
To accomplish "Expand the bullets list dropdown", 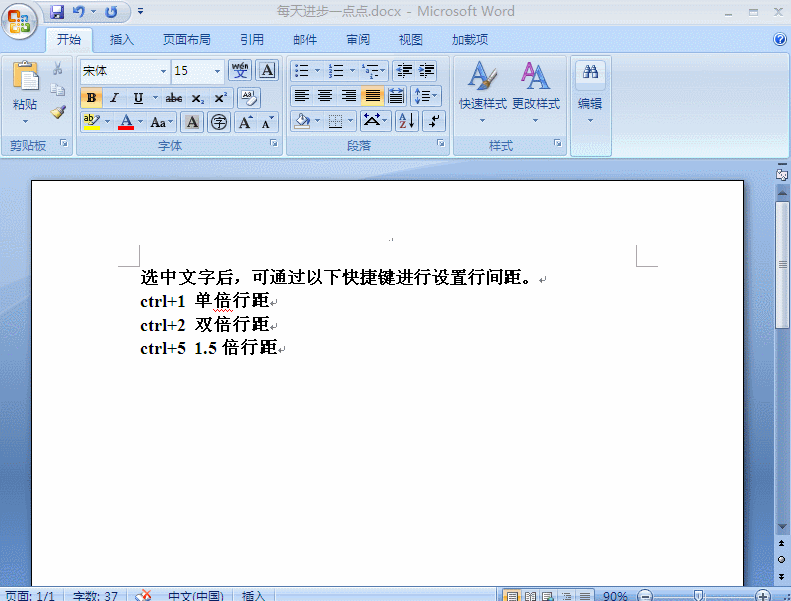I will pos(317,71).
